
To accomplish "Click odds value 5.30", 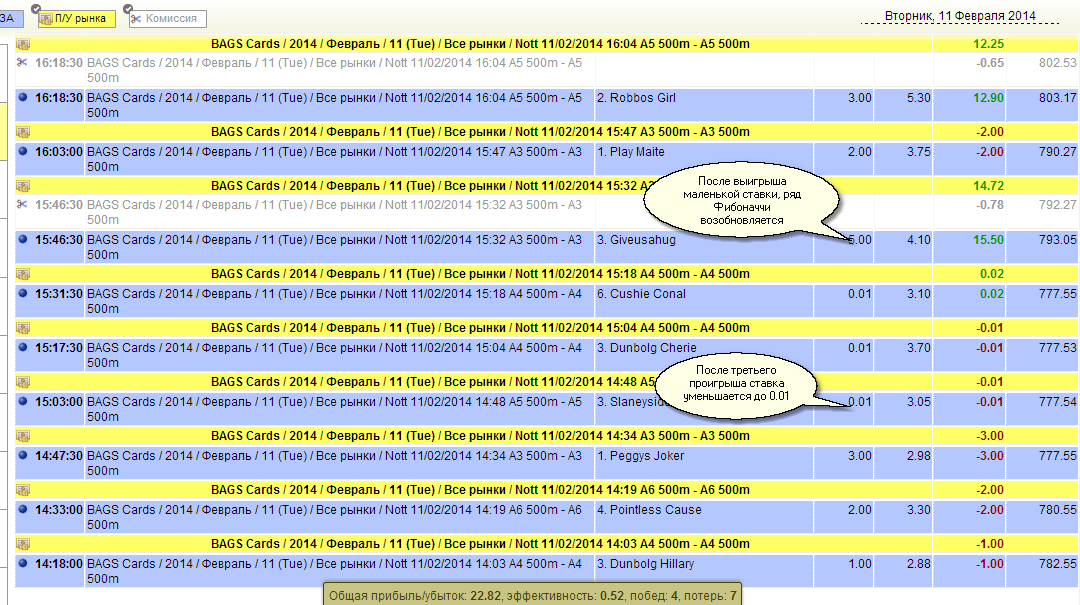I will click(x=919, y=98).
